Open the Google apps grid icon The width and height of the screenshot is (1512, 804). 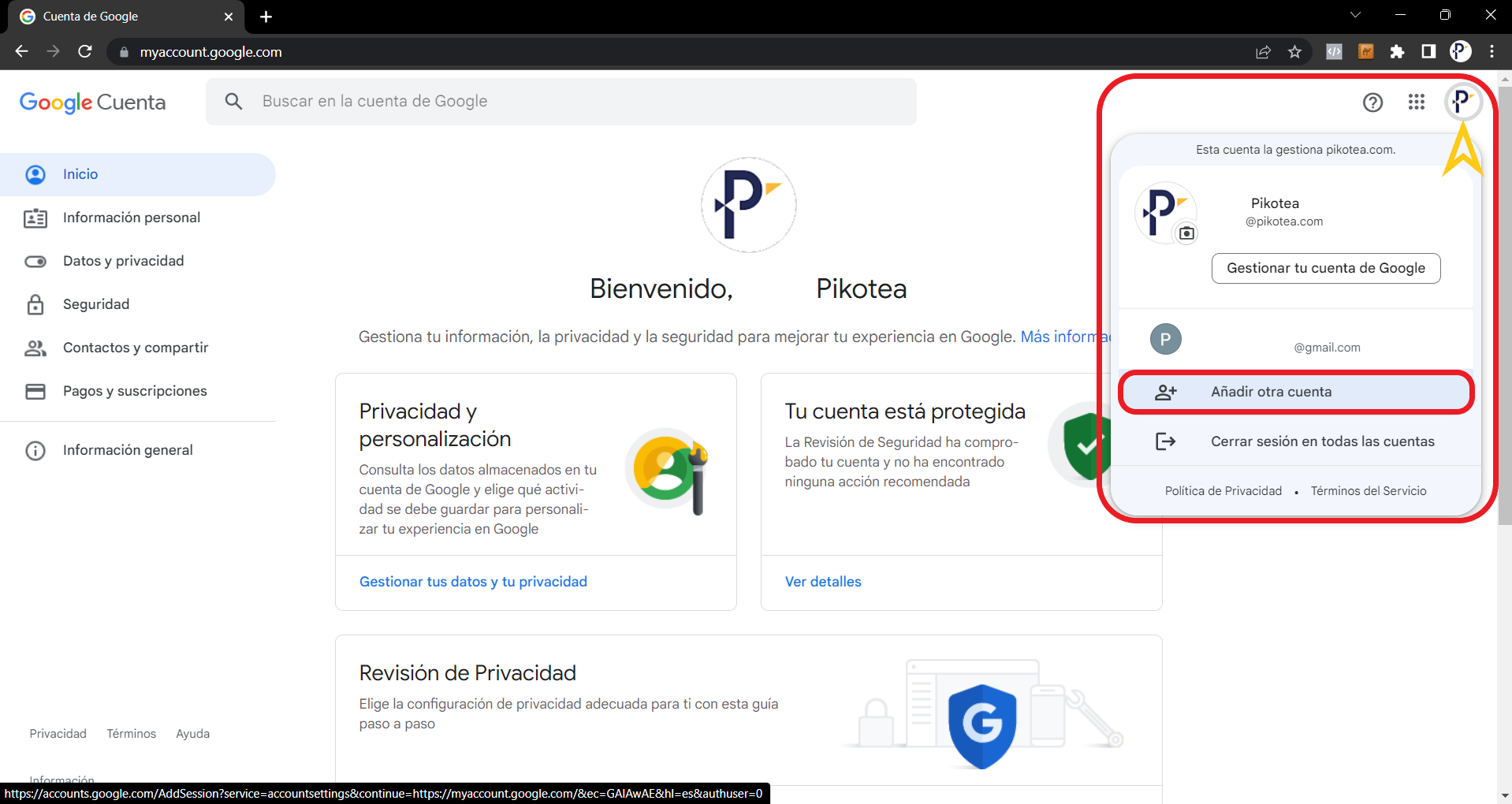(1417, 102)
